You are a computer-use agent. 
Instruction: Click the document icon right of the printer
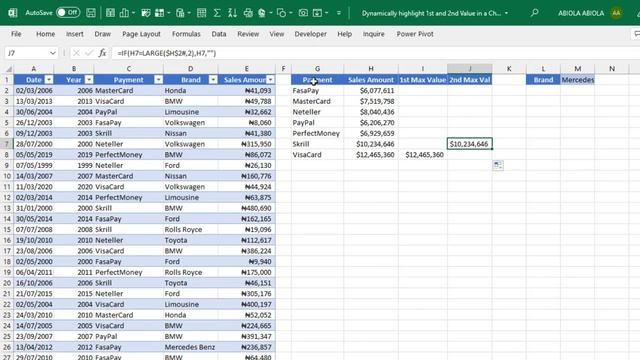(262, 13)
